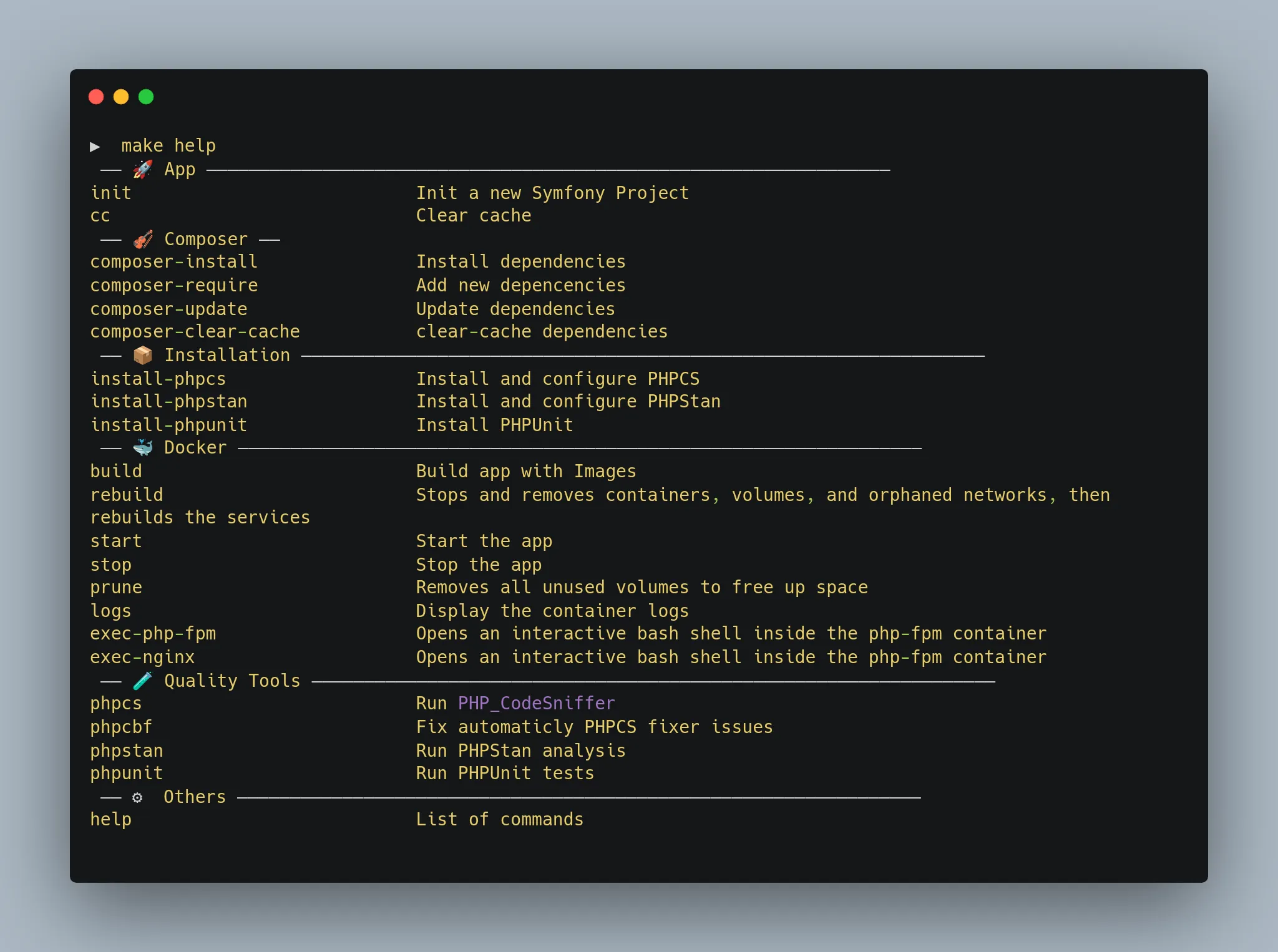The width and height of the screenshot is (1278, 952).
Task: Click the 'install-phpunit' command
Action: [169, 425]
